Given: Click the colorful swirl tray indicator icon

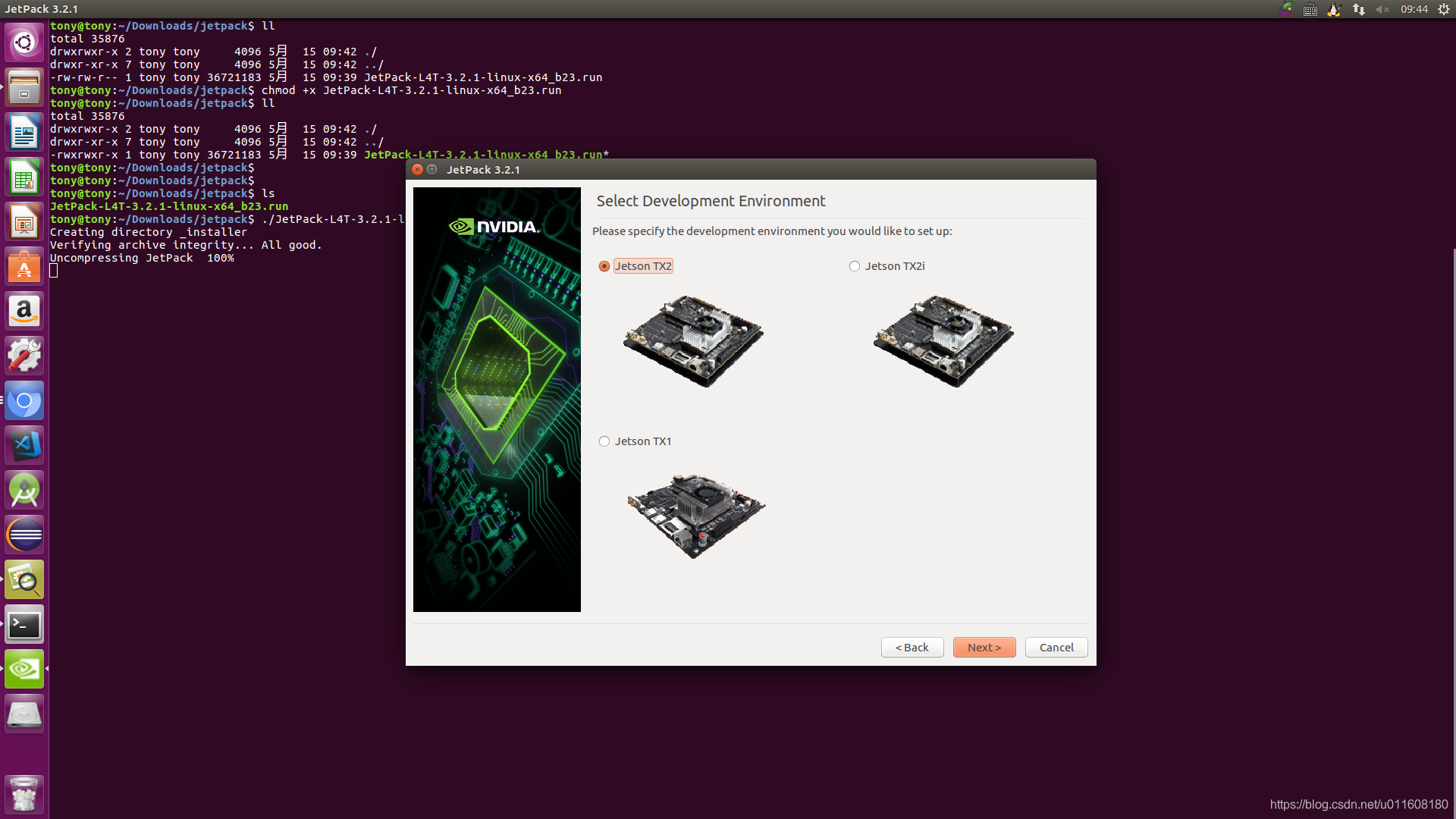Looking at the screenshot, I should point(1286,9).
